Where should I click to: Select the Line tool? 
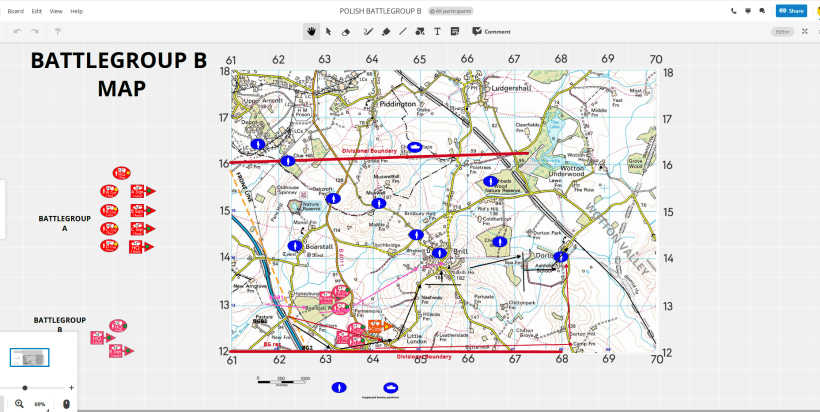click(x=403, y=32)
